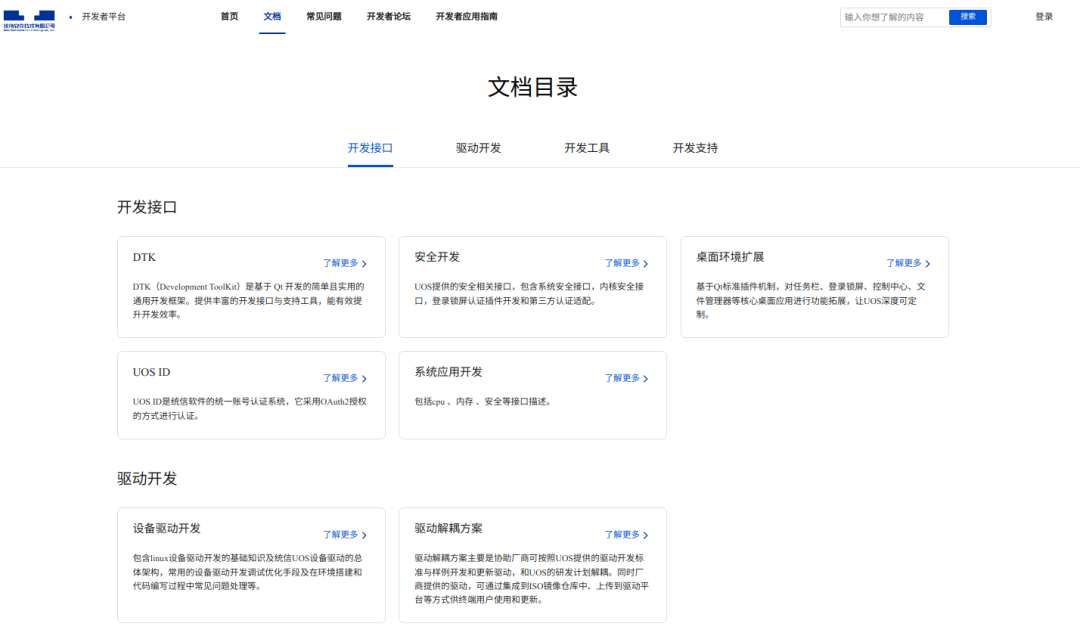This screenshot has height=636, width=1080.
Task: Click 了解更多 link on 安全开发 card
Action: (x=627, y=263)
